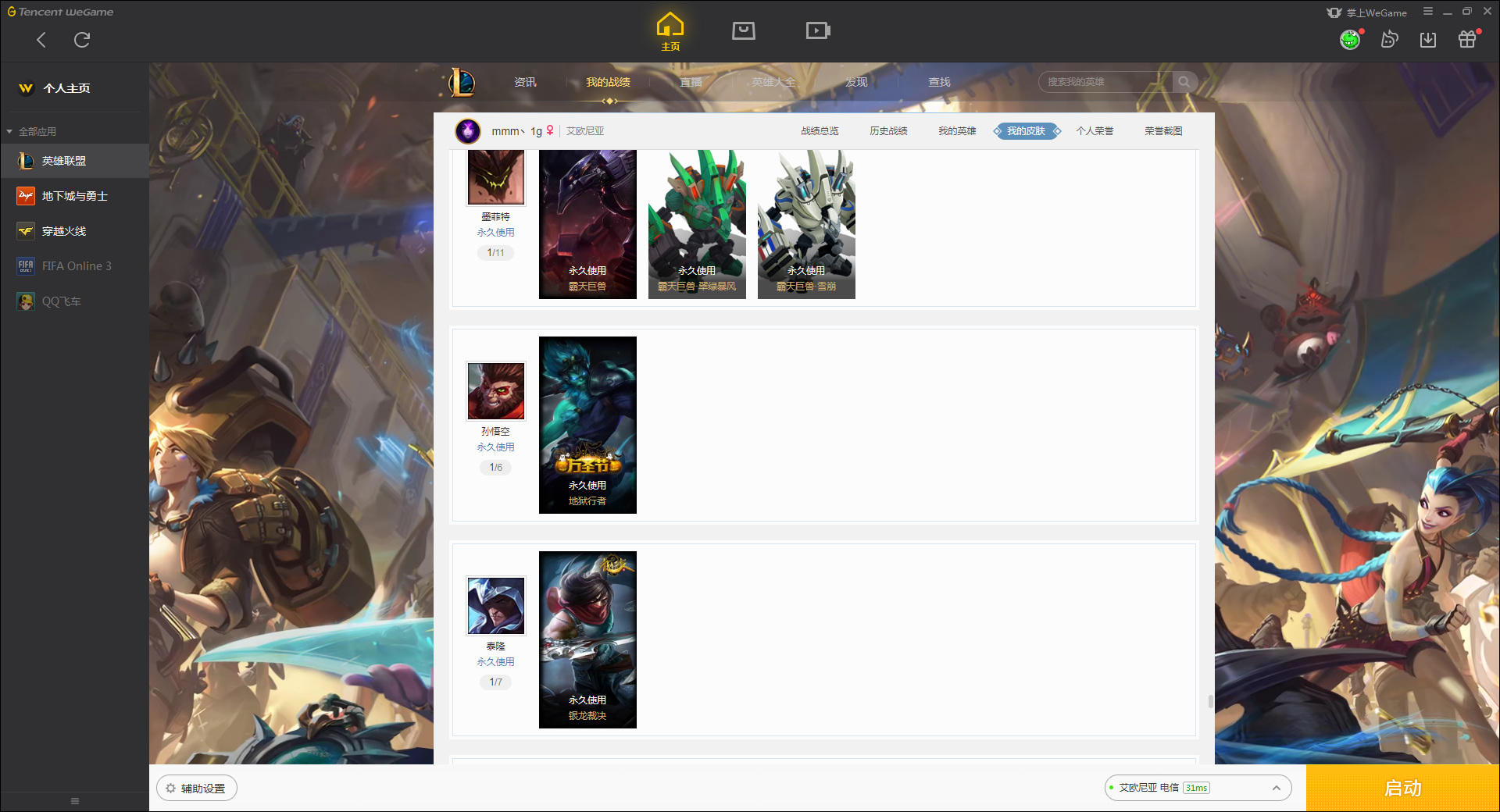The image size is (1500, 812).
Task: Click the 地狱行者 skin card
Action: 587,425
